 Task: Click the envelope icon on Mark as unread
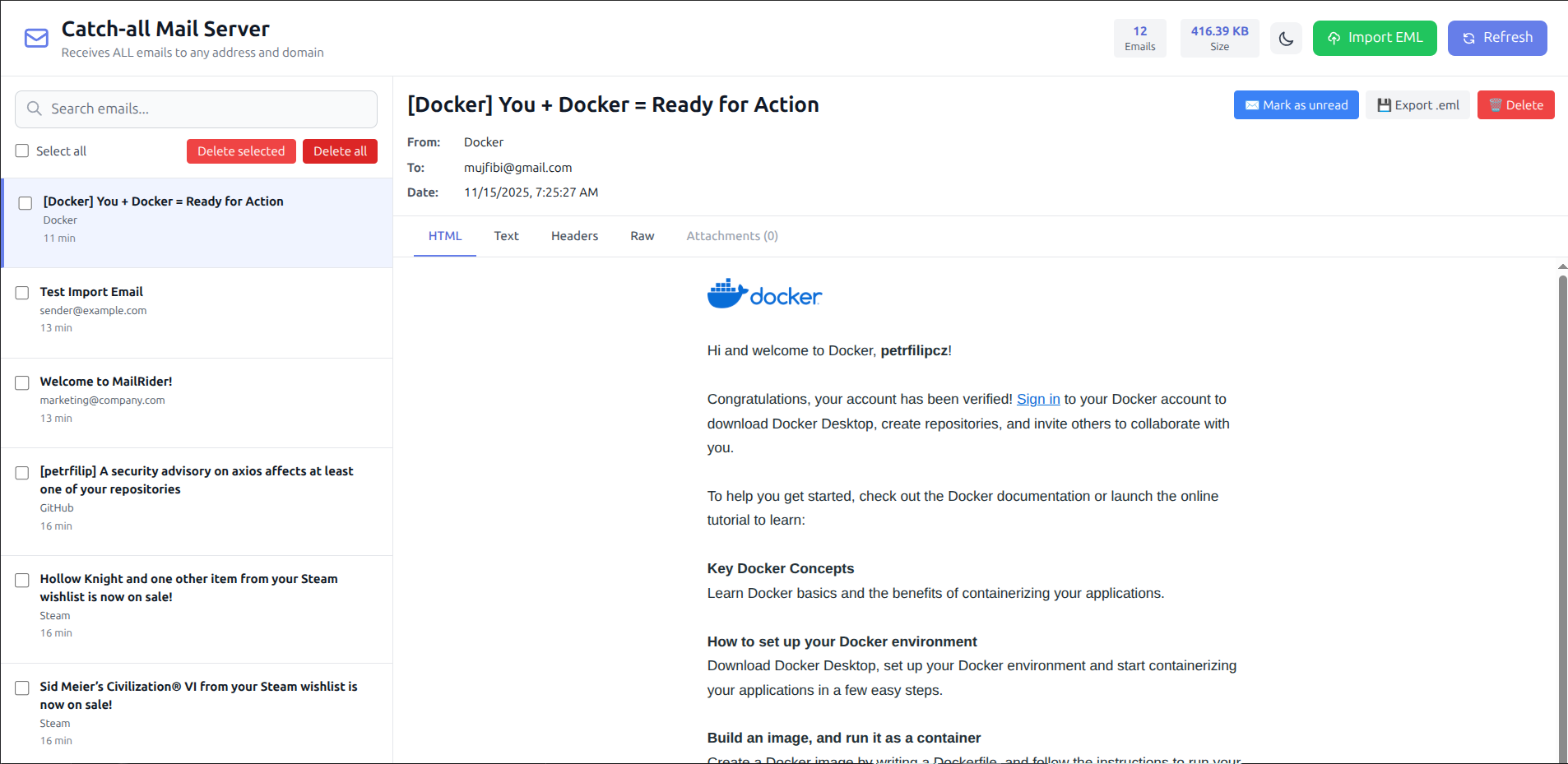(1250, 104)
